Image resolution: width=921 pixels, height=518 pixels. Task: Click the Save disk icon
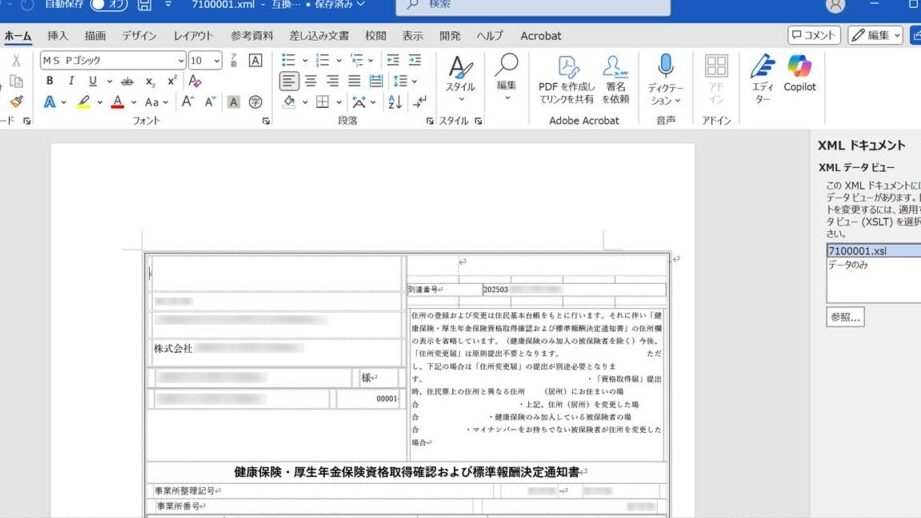pyautogui.click(x=145, y=5)
